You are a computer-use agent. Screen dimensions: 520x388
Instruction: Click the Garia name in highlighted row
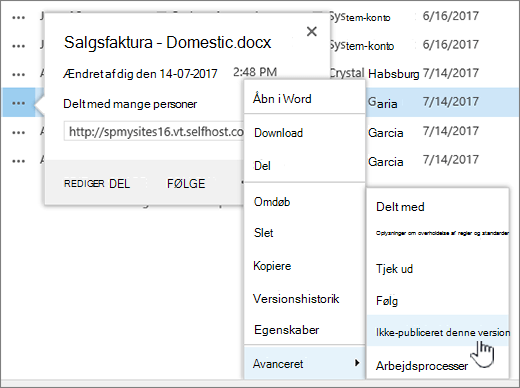[x=382, y=103]
